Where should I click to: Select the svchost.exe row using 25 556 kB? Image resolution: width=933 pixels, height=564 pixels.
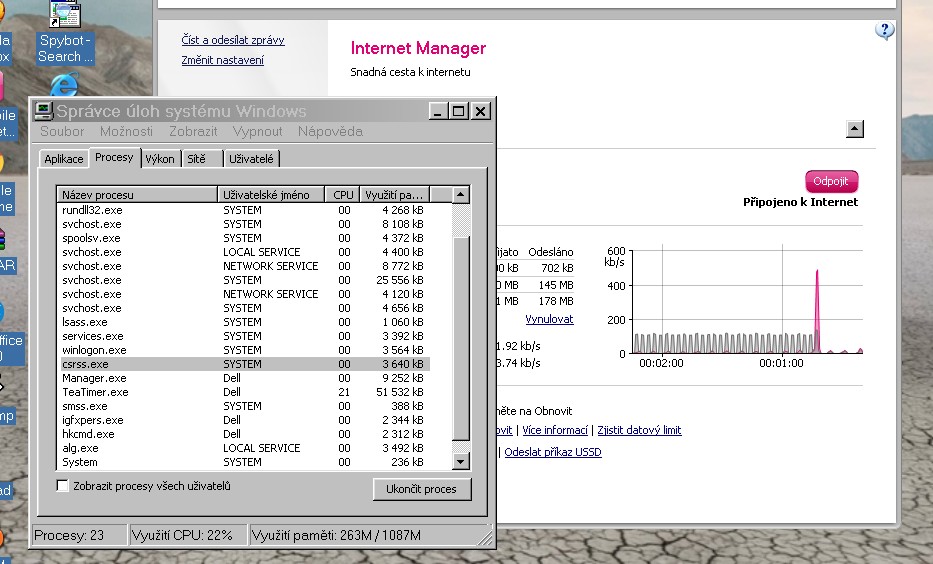[x=243, y=280]
